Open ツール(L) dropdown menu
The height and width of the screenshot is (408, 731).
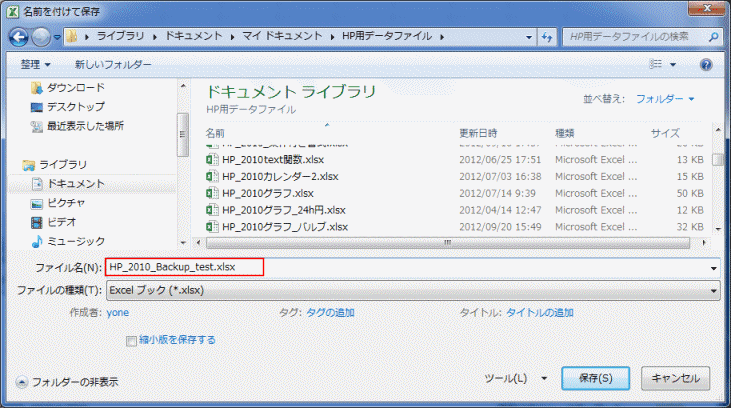coord(515,378)
